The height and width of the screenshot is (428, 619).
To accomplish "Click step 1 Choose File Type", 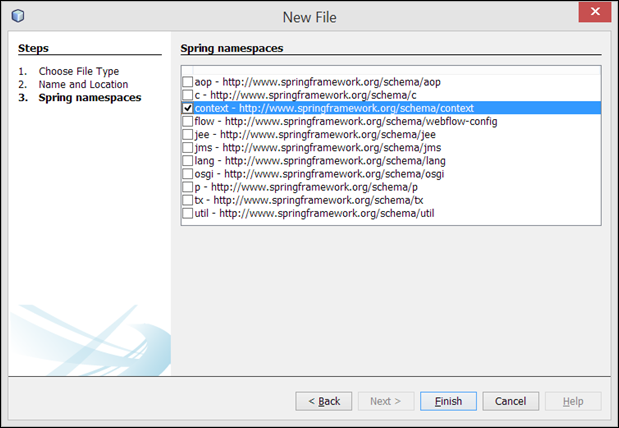I will (x=79, y=71).
